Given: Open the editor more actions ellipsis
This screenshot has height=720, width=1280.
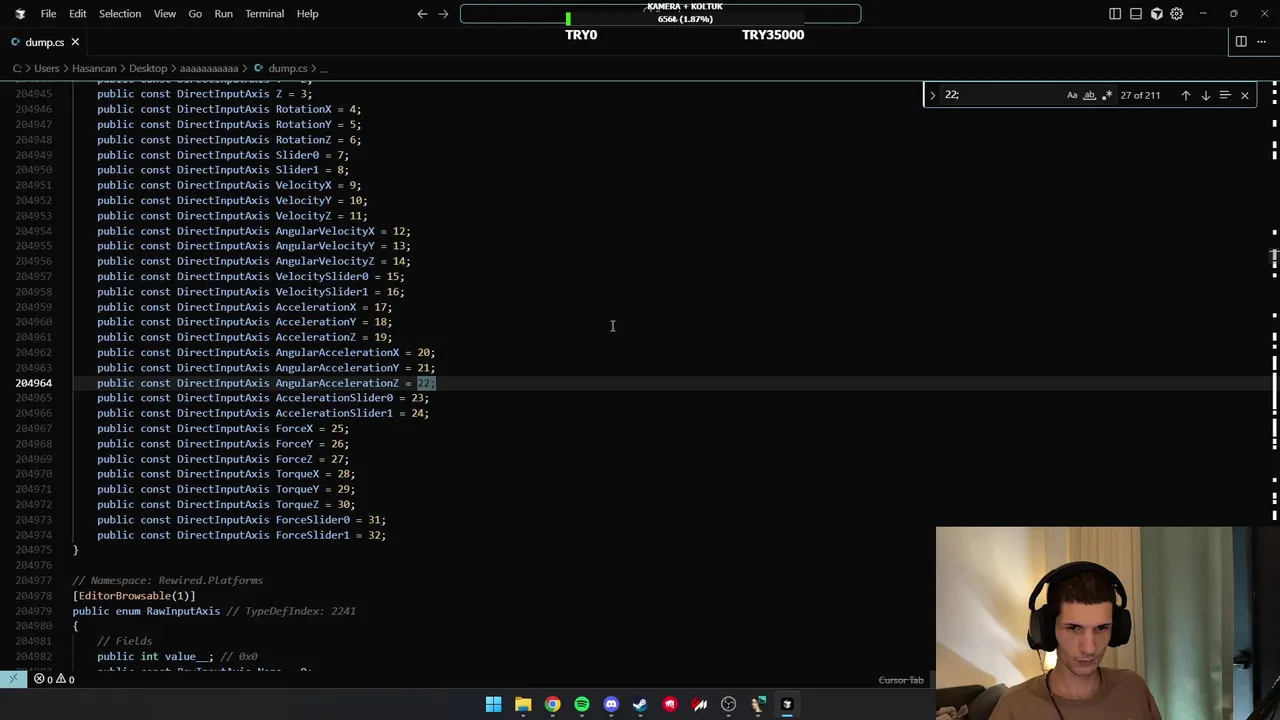Looking at the screenshot, I should (1261, 42).
